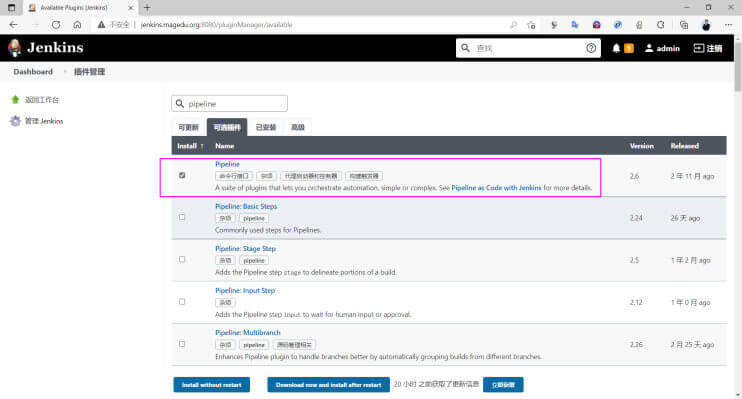Open the Pipeline: Multibranch link

(247, 333)
